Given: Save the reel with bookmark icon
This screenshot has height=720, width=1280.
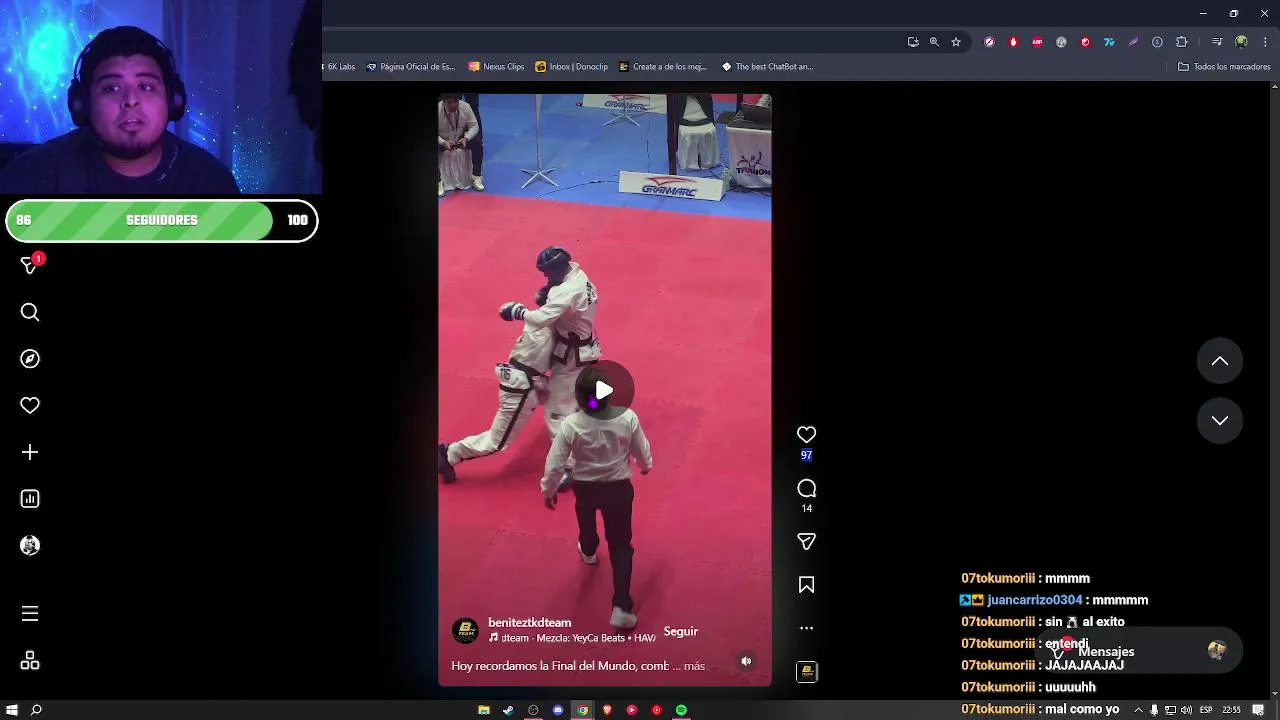Looking at the screenshot, I should (806, 585).
